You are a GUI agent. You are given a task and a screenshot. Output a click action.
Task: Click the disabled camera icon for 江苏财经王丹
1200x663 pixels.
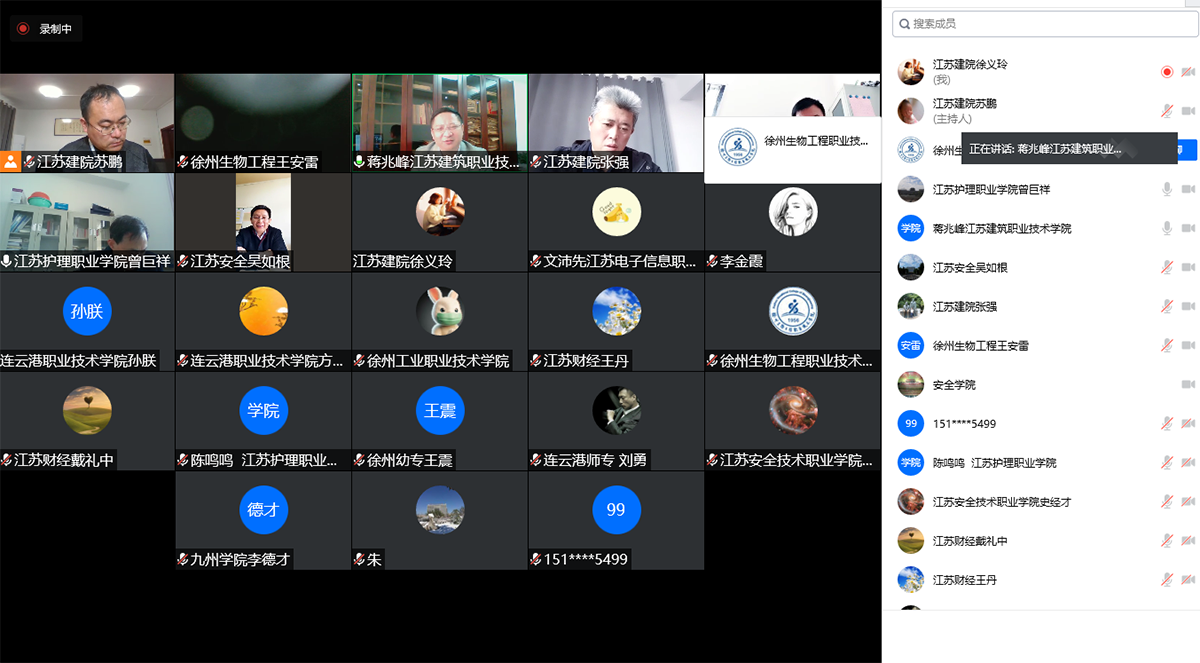pos(1188,580)
